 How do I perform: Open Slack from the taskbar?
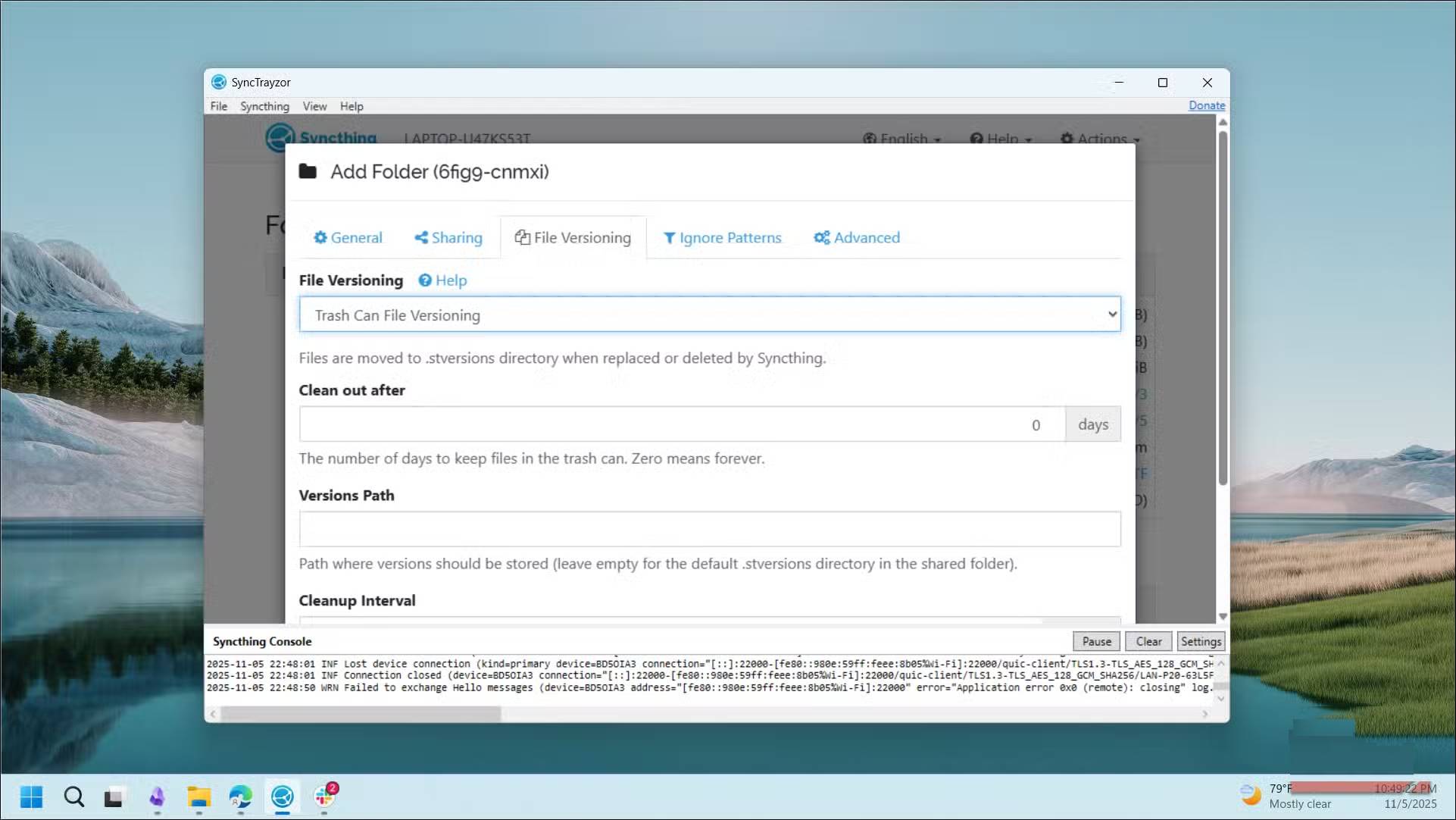(x=324, y=797)
